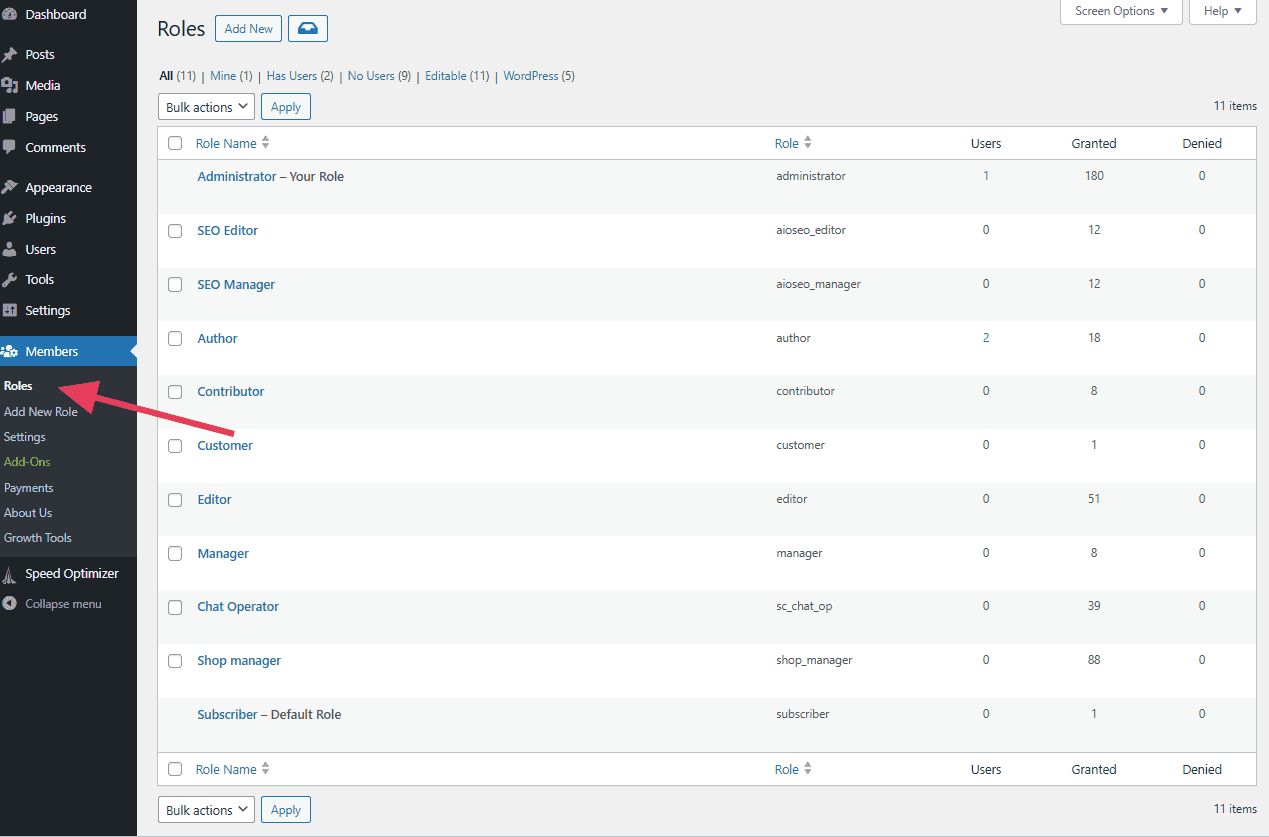Open the top Bulk actions dropdown

[206, 107]
